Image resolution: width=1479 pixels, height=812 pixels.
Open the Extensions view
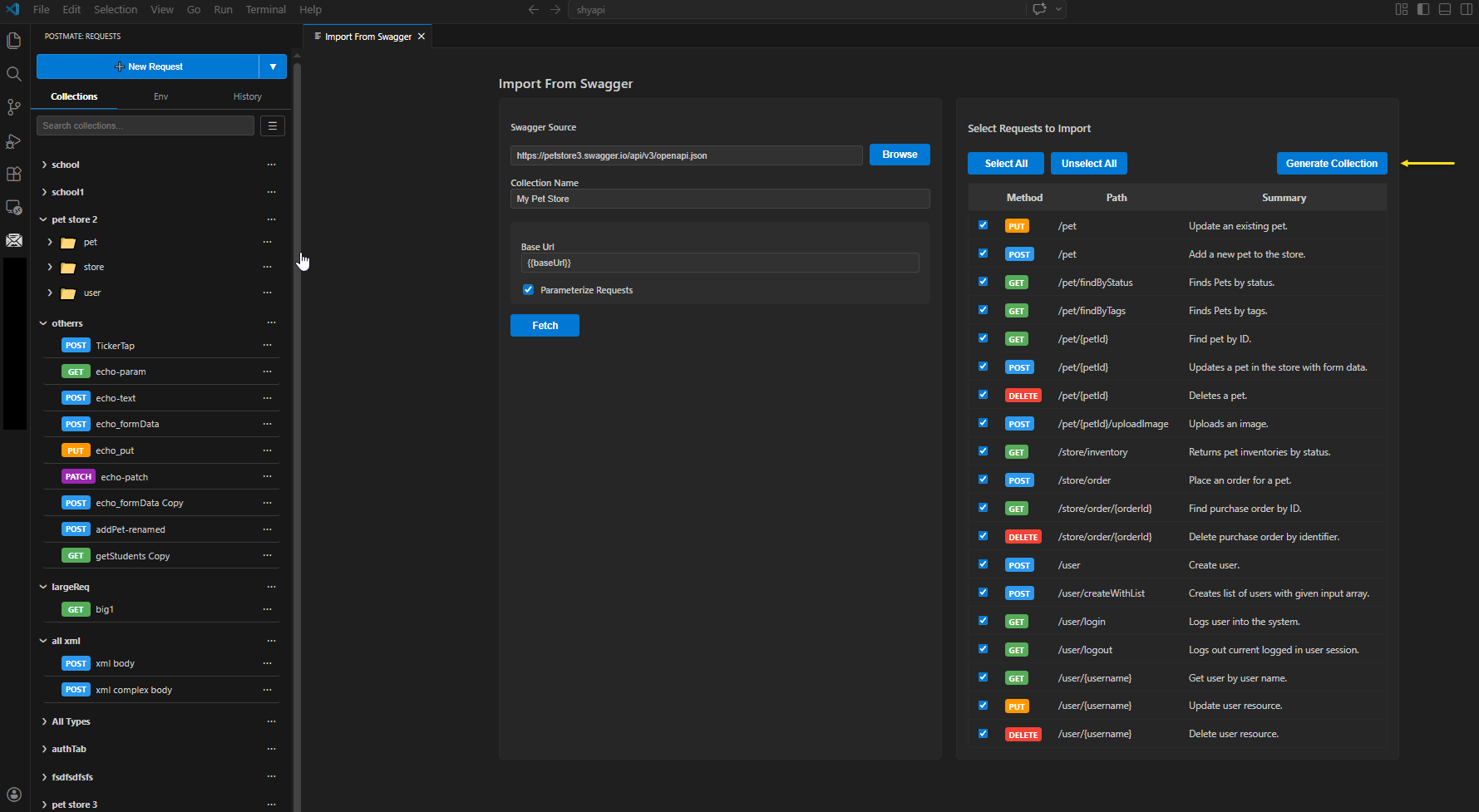(13, 175)
